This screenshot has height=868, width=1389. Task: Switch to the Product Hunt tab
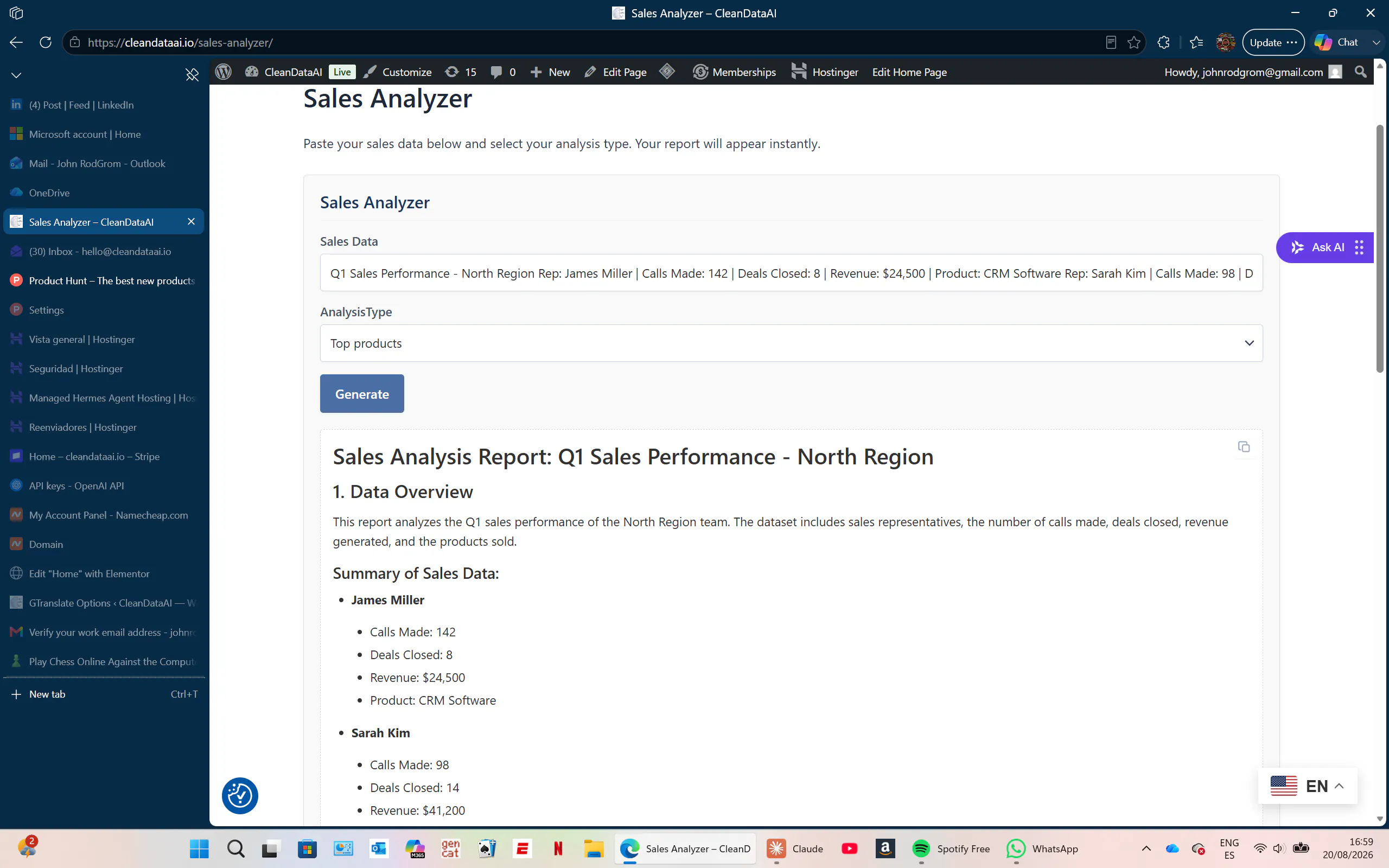click(x=103, y=280)
